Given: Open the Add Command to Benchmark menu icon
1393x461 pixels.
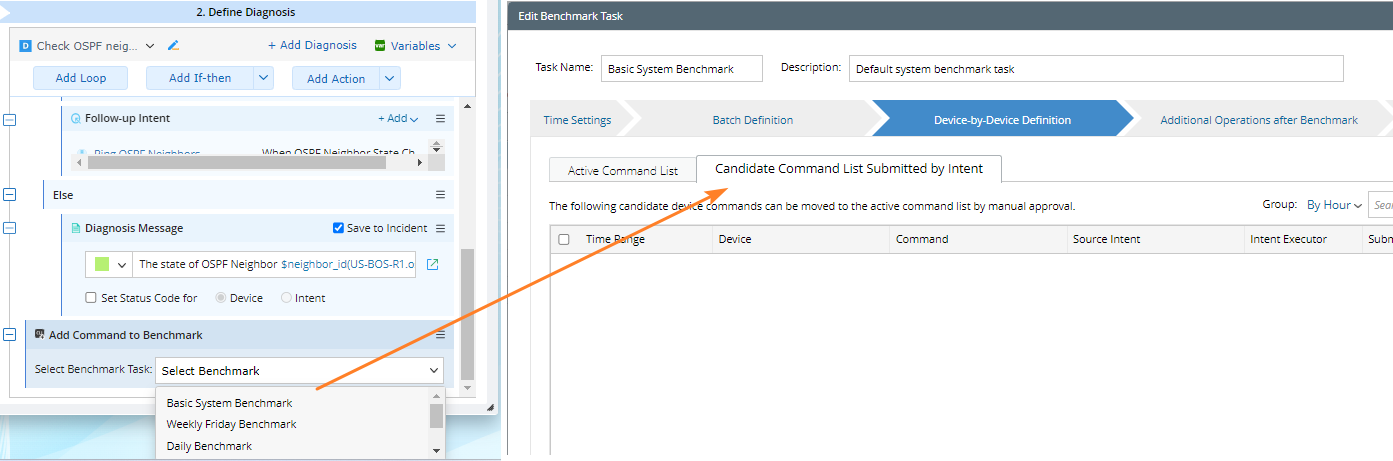Looking at the screenshot, I should [x=440, y=335].
